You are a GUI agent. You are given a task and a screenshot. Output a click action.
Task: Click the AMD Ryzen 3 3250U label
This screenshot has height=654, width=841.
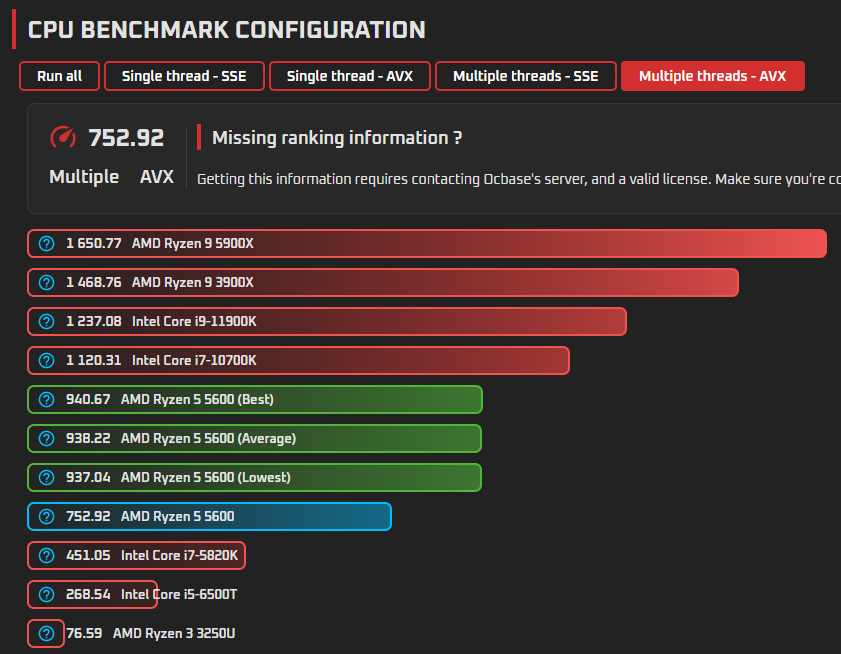(x=174, y=634)
